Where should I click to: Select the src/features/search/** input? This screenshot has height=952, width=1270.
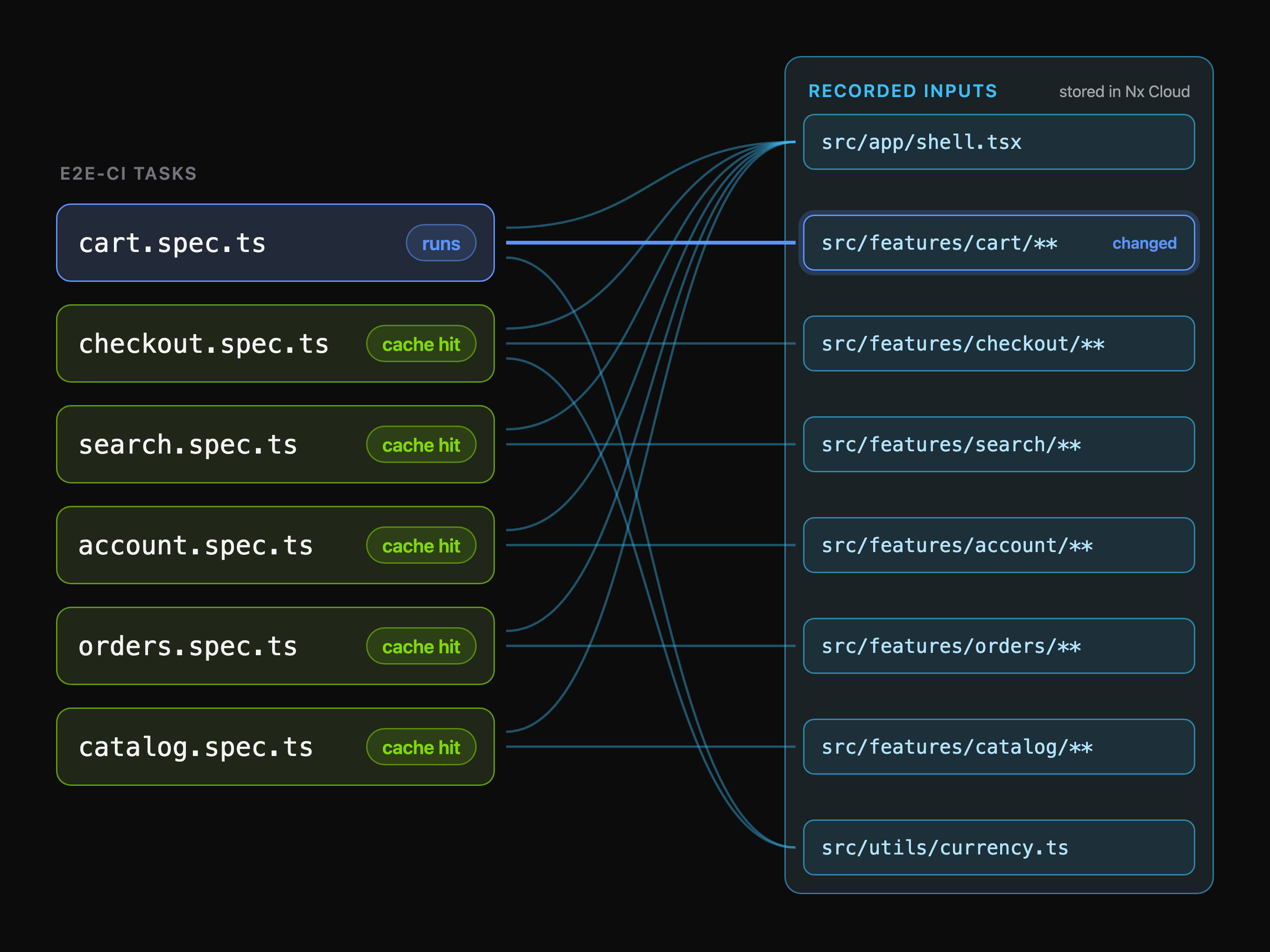(999, 445)
